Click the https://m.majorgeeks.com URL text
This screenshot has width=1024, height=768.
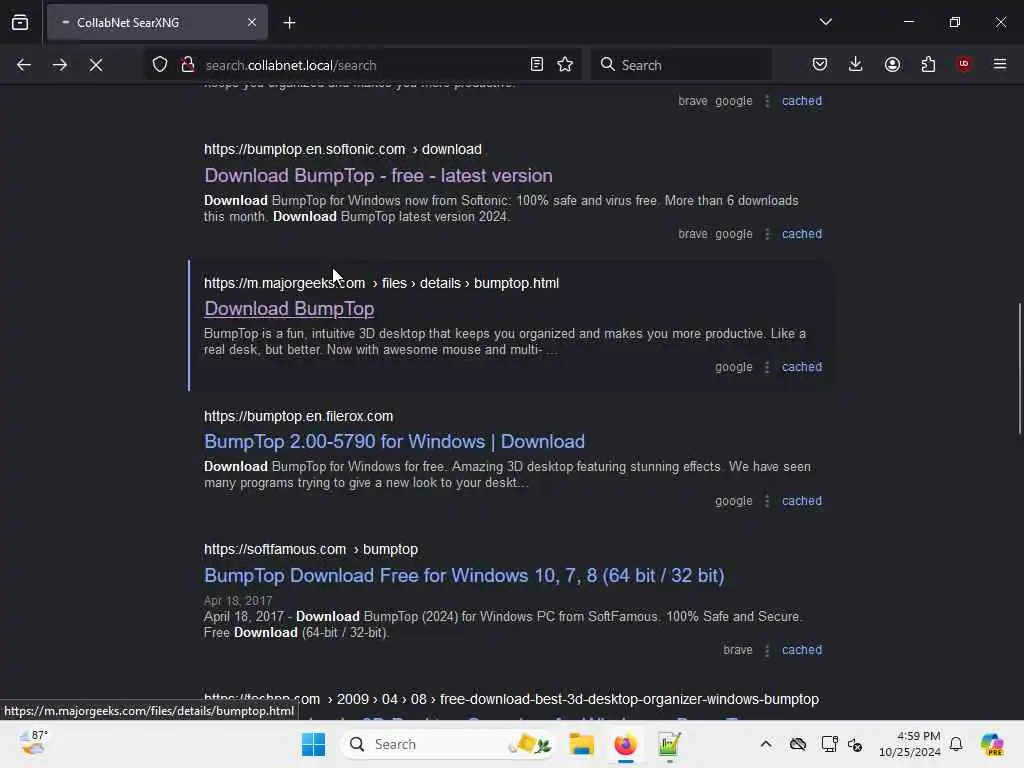coord(285,283)
